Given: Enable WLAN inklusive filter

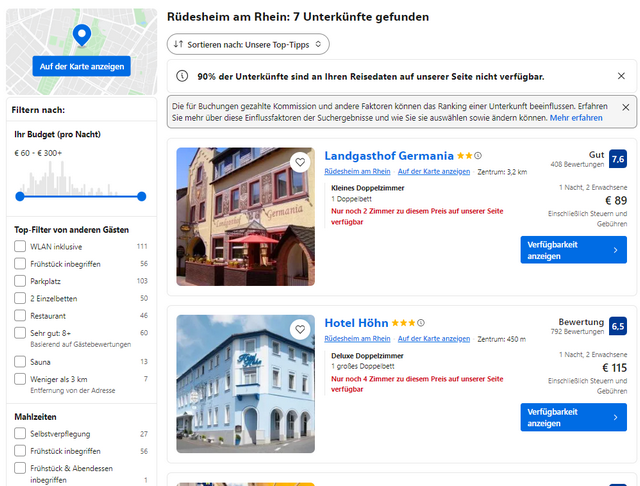Looking at the screenshot, I should click(20, 246).
